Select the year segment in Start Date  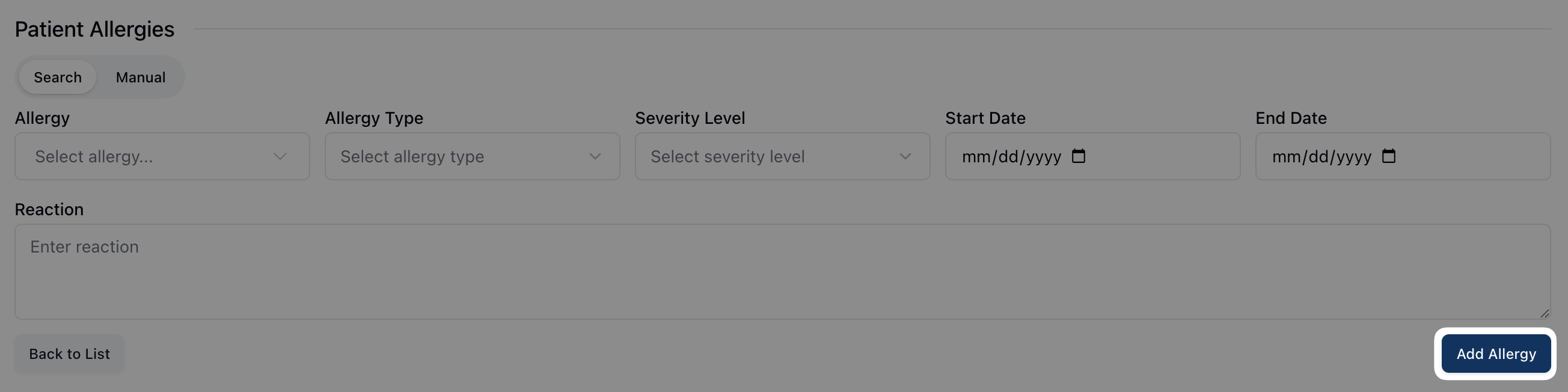pyautogui.click(x=1044, y=157)
